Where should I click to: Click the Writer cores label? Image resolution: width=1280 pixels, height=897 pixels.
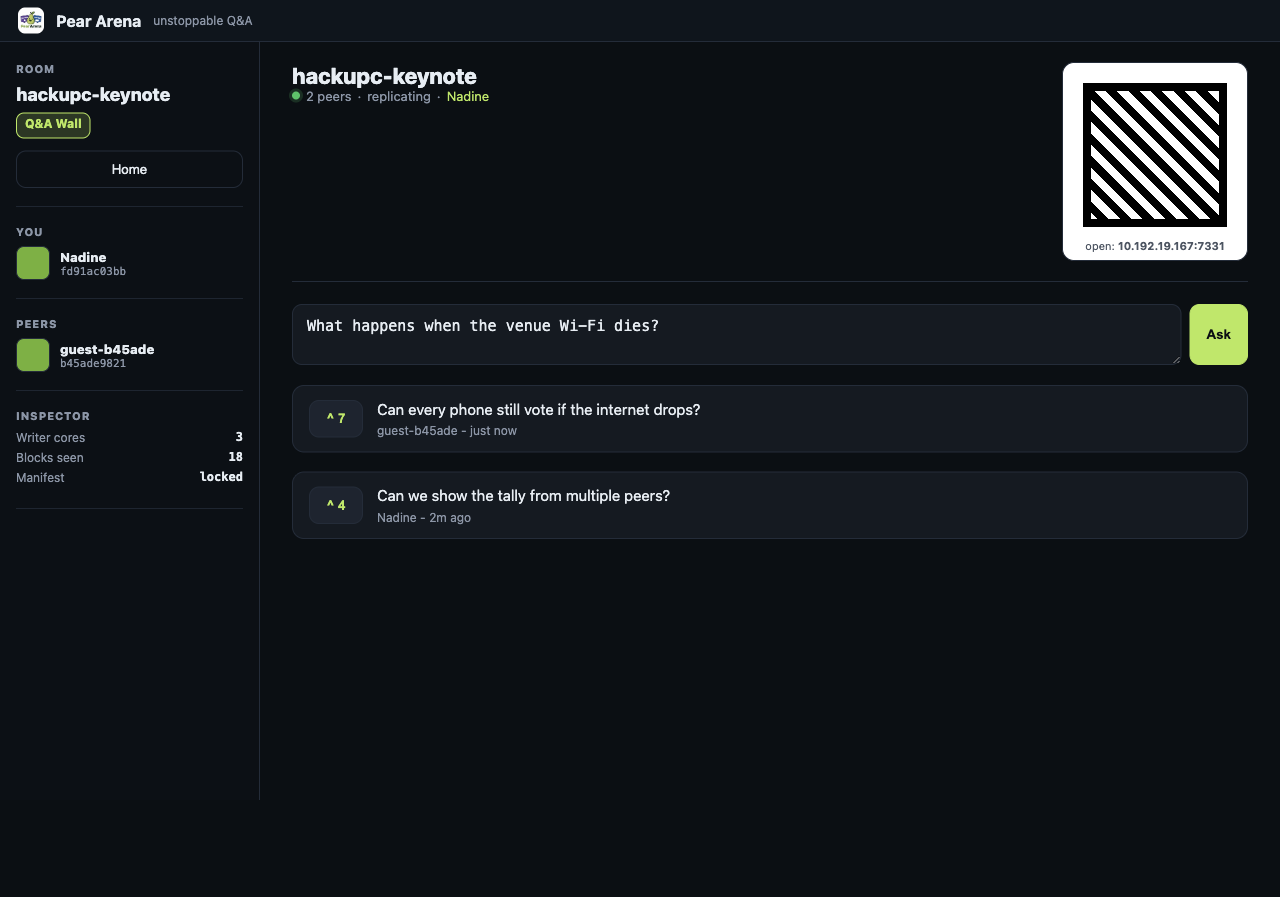pyautogui.click(x=50, y=438)
